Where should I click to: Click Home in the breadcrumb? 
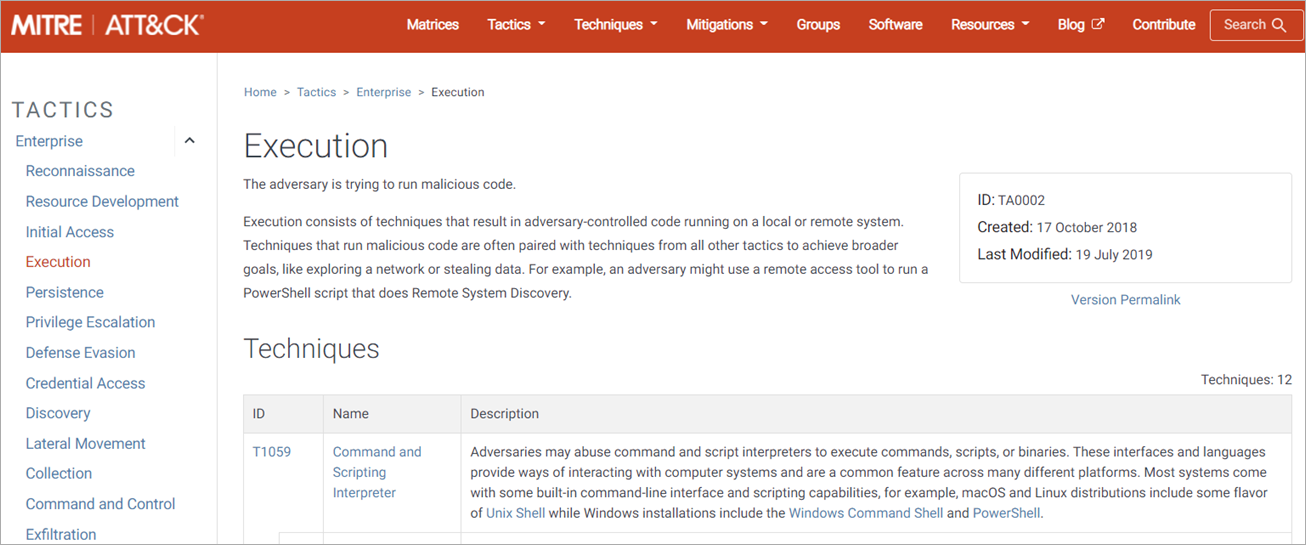(260, 92)
